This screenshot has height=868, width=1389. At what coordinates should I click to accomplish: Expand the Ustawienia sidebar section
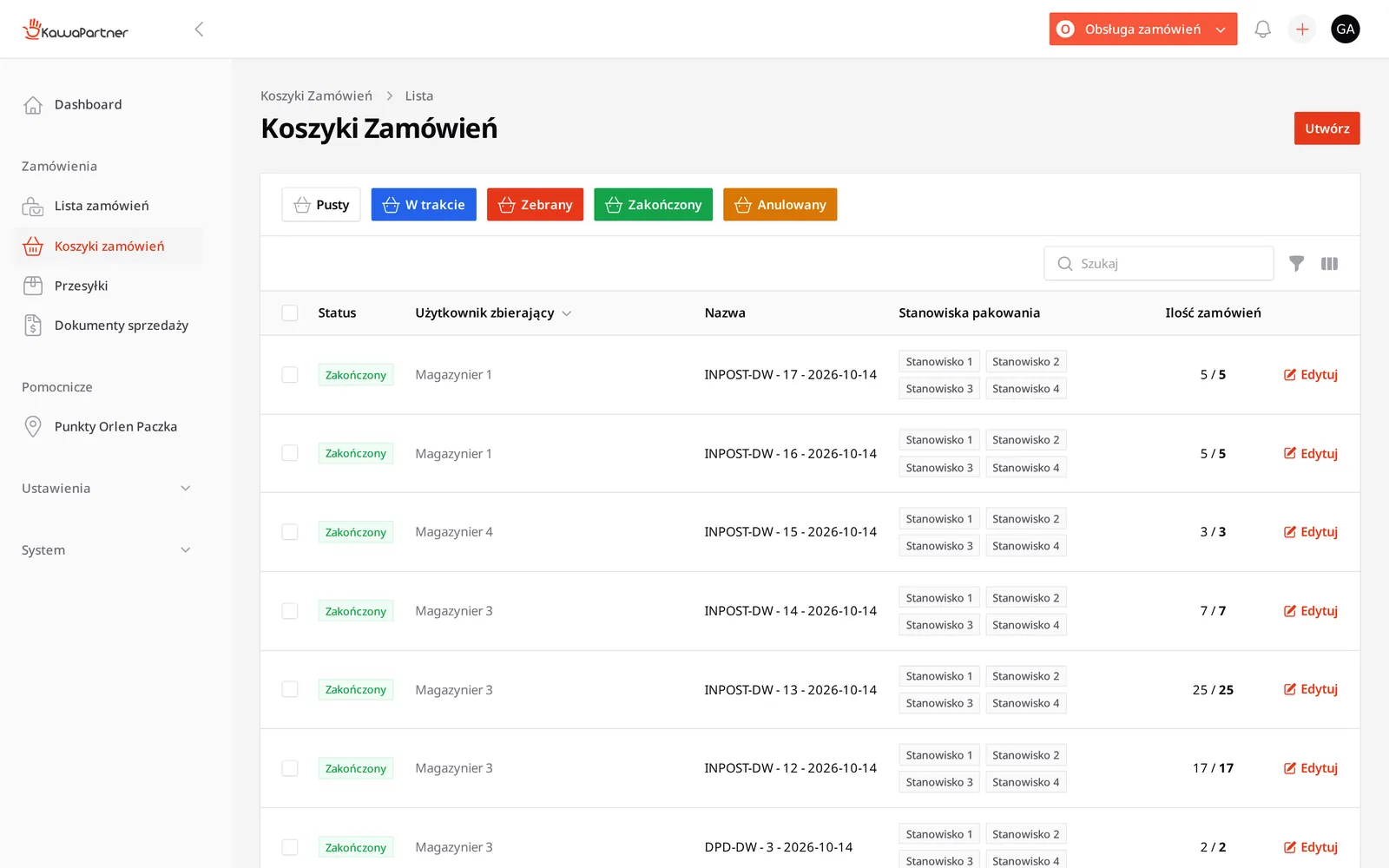106,489
